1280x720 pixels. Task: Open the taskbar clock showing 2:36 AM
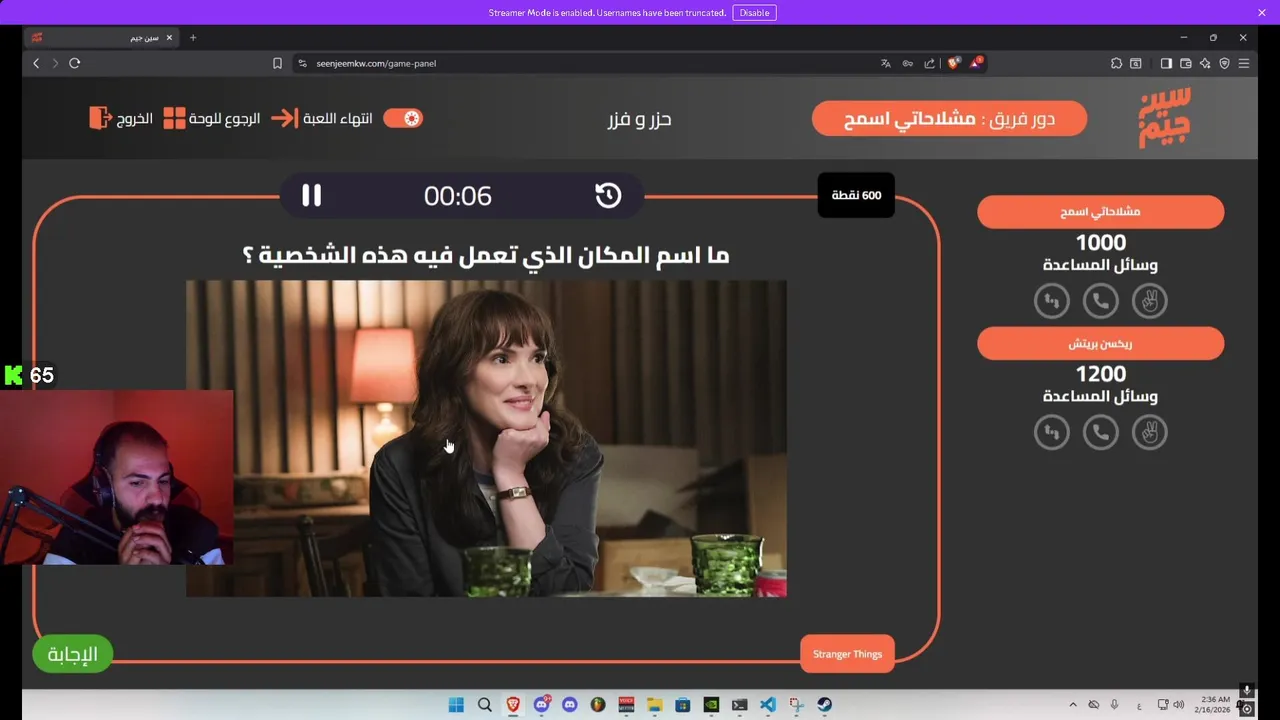point(1212,705)
